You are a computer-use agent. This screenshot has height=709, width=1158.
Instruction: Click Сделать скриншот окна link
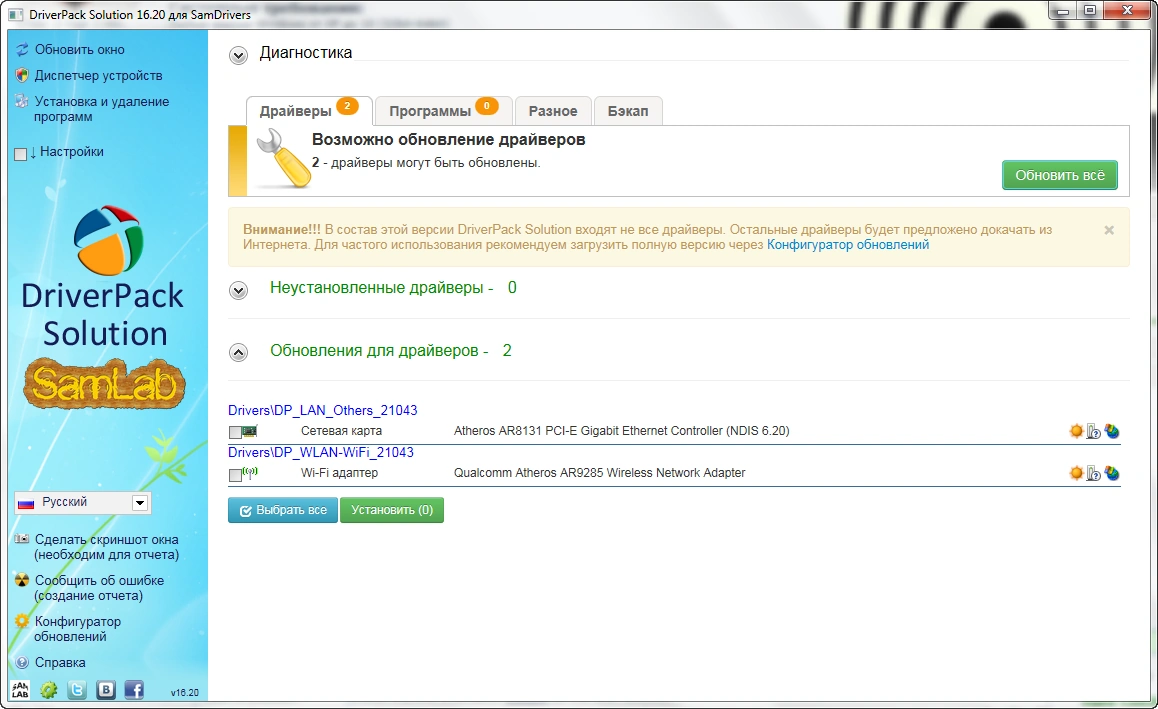pyautogui.click(x=106, y=547)
